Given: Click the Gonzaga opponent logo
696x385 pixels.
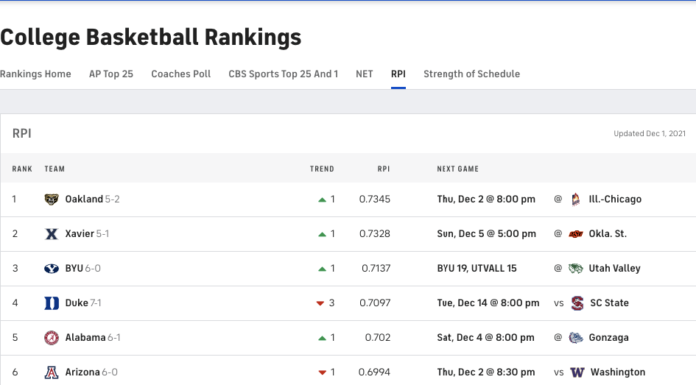Looking at the screenshot, I should 576,338.
